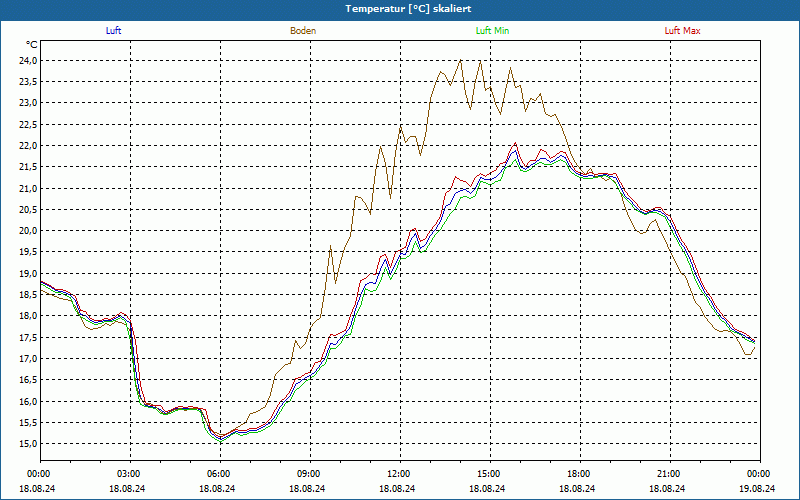Viewport: 800px width, 500px height.
Task: Click the 17,0 y-axis value
Action: (28, 359)
